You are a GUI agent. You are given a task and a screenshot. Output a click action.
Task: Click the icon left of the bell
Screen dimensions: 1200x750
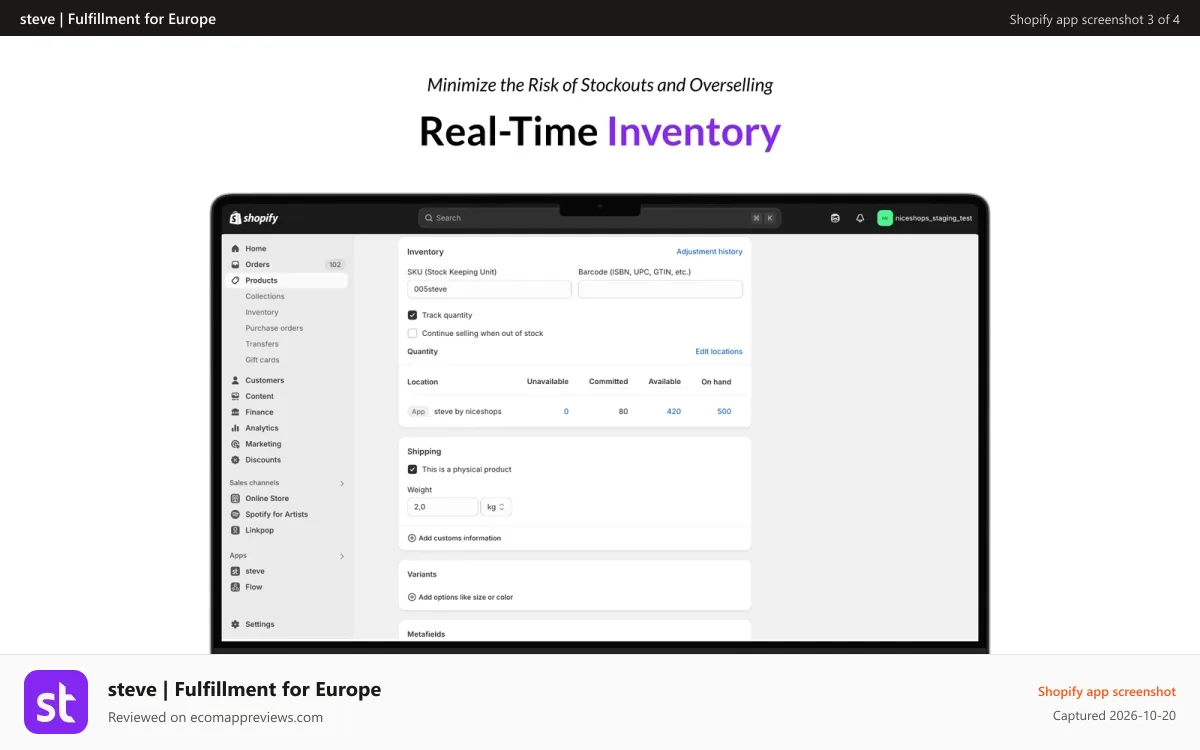pyautogui.click(x=835, y=218)
